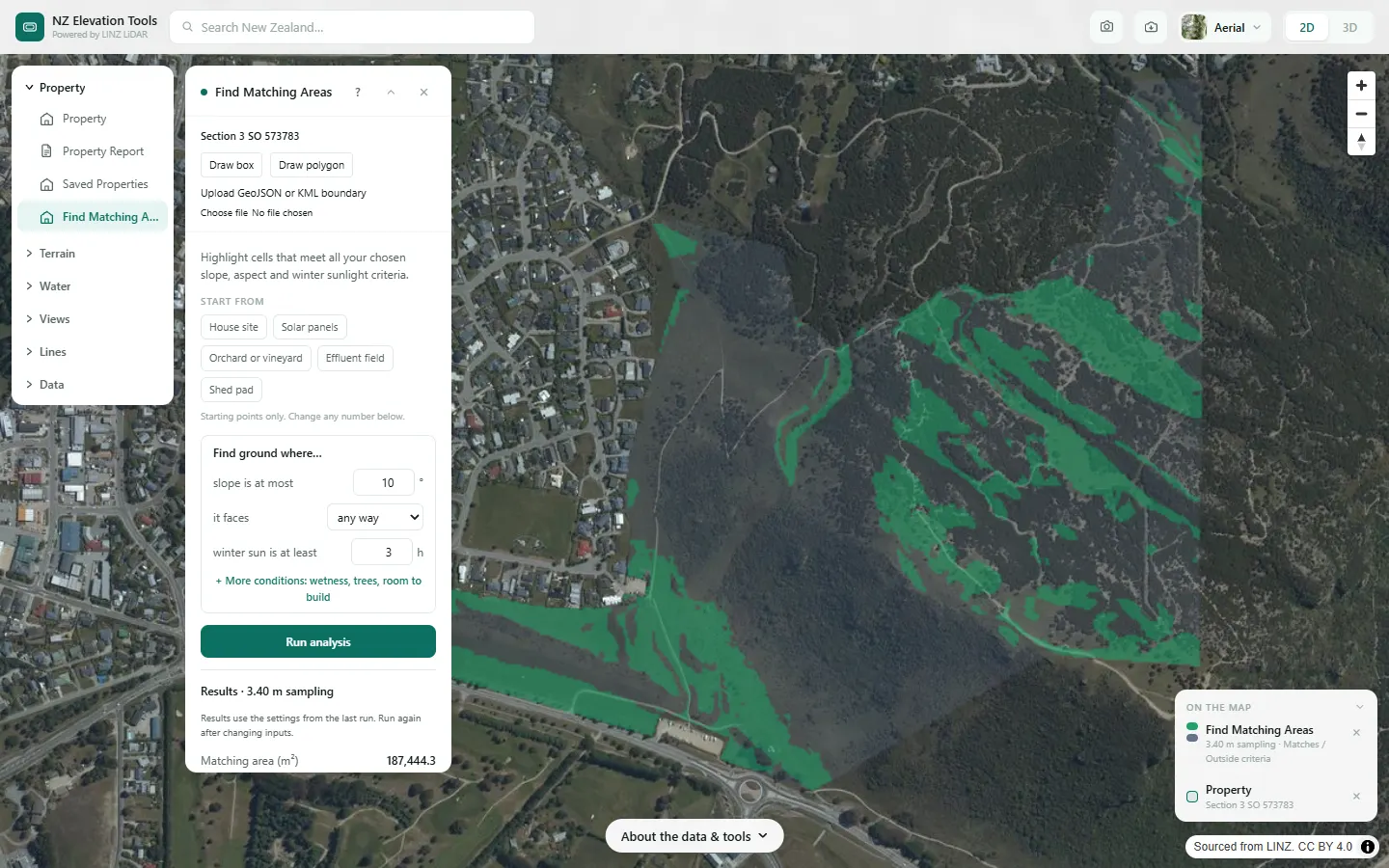The width and height of the screenshot is (1389, 868).
Task: Collapse Find Matching Areas panel with chevron
Action: 391,93
